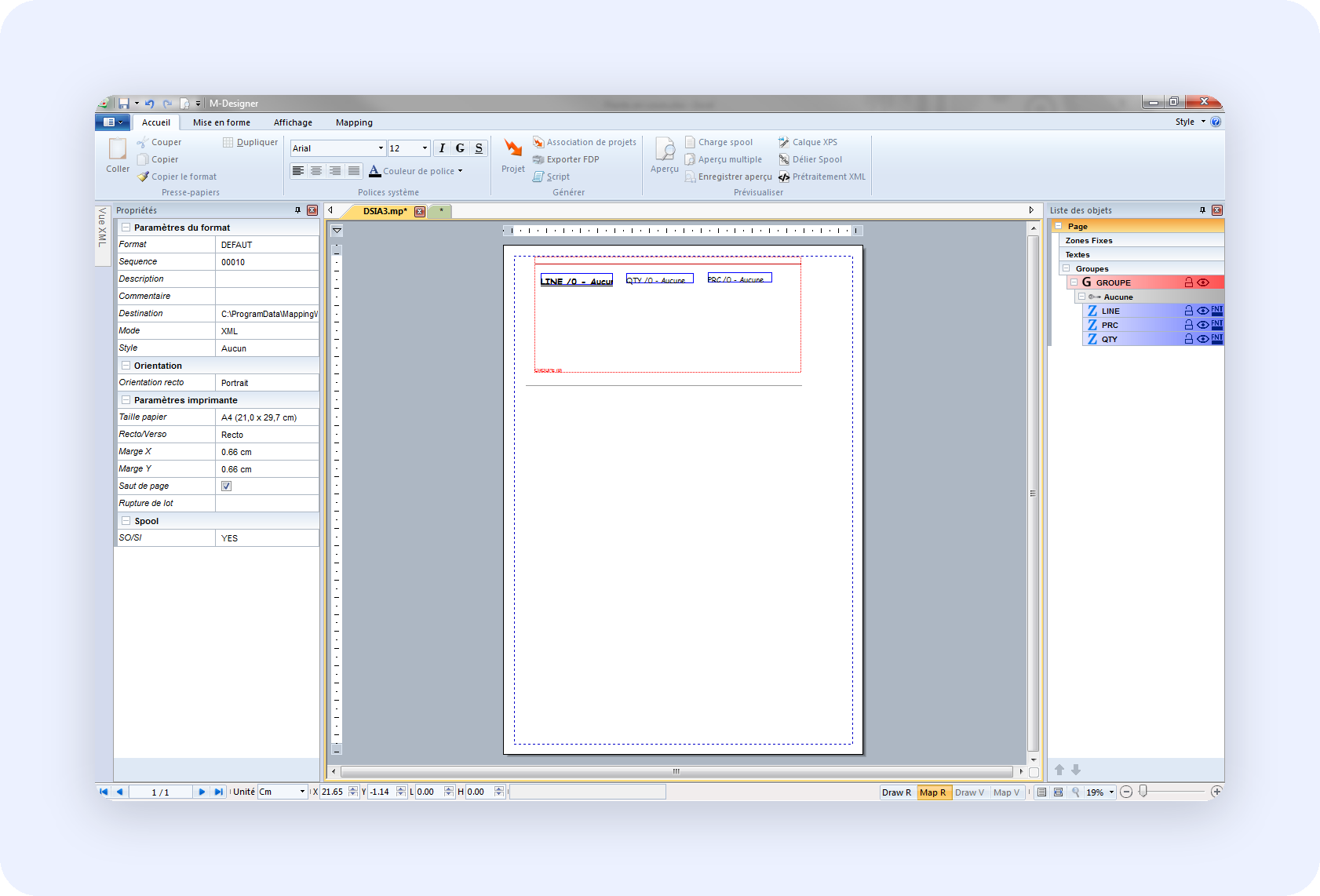Switch to Draw R mode

pyautogui.click(x=897, y=792)
